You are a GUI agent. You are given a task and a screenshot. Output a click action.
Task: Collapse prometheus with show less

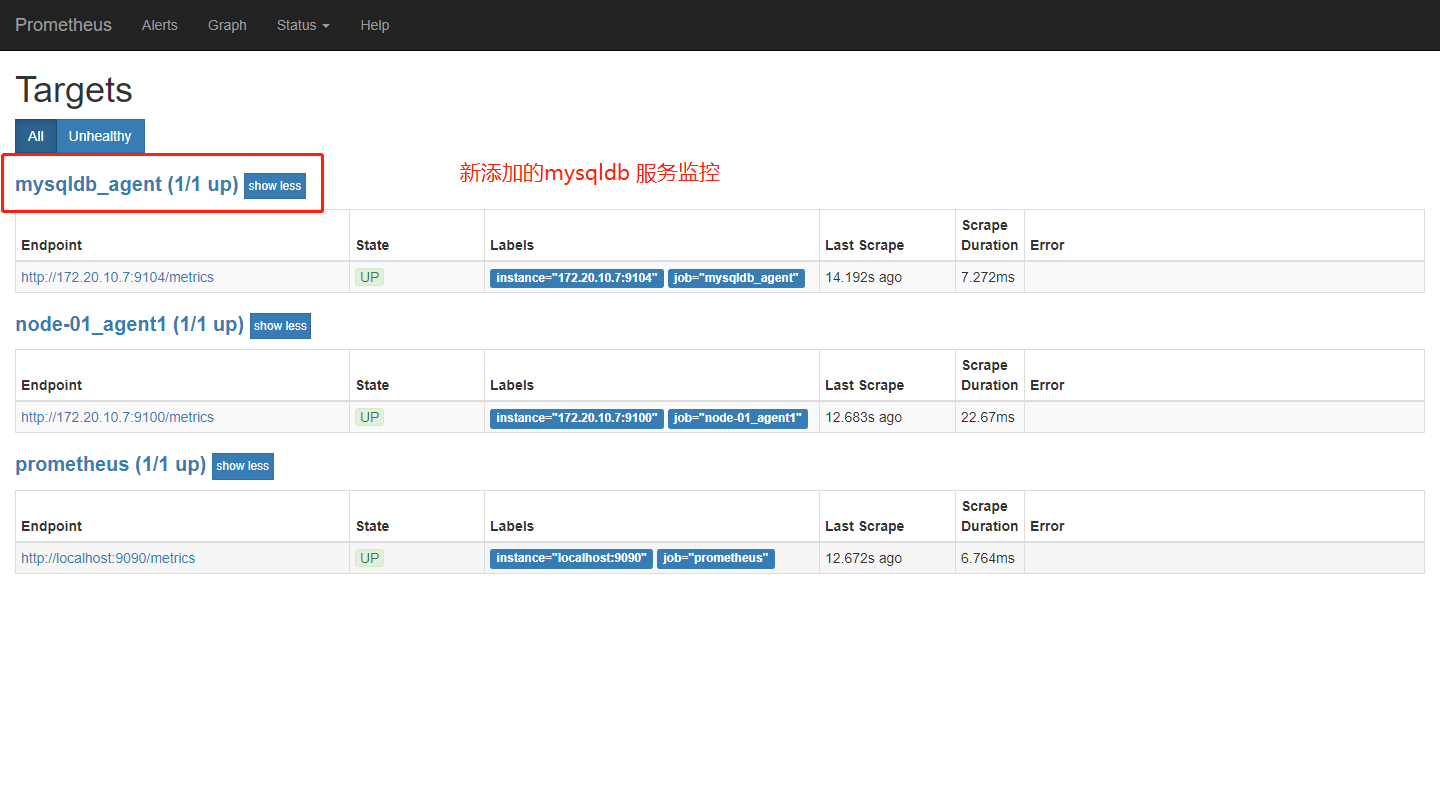[x=243, y=466]
